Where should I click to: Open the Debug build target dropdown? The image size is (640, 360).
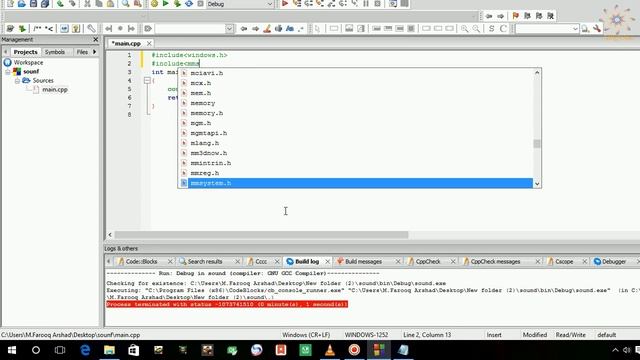point(240,4)
